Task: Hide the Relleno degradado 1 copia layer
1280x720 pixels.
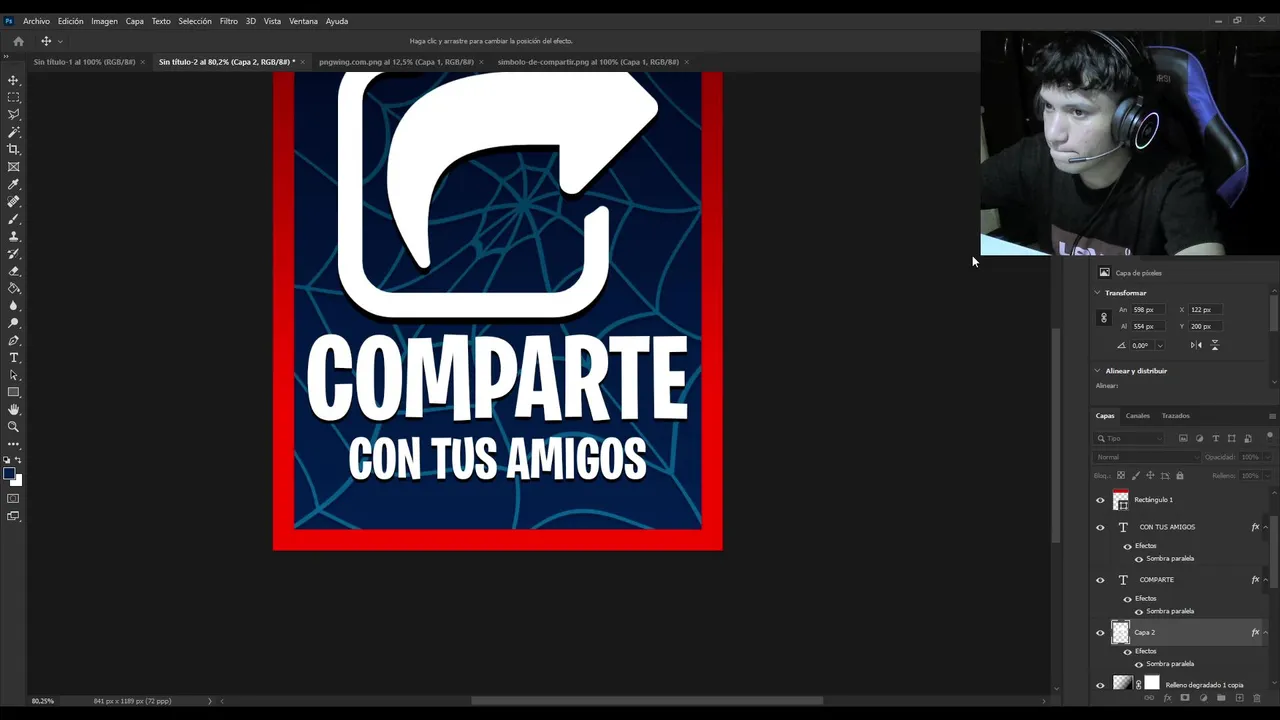Action: (1100, 685)
